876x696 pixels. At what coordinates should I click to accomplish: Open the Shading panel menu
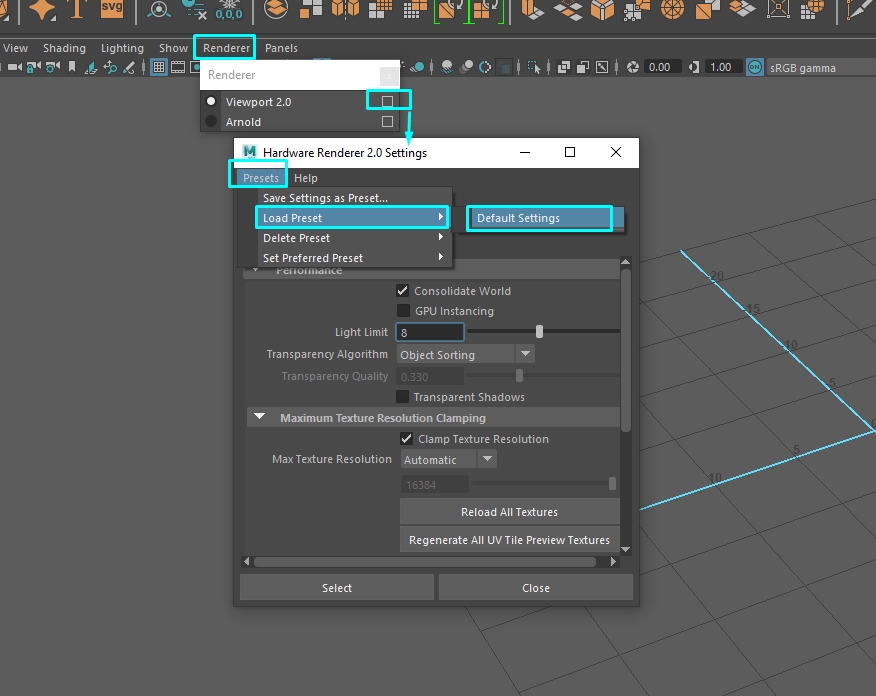coord(64,48)
